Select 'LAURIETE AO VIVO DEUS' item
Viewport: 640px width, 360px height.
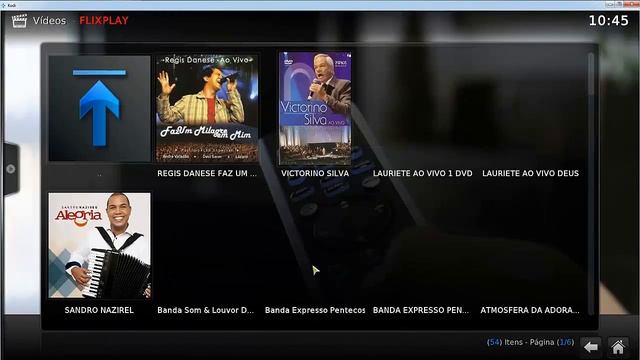coord(530,173)
